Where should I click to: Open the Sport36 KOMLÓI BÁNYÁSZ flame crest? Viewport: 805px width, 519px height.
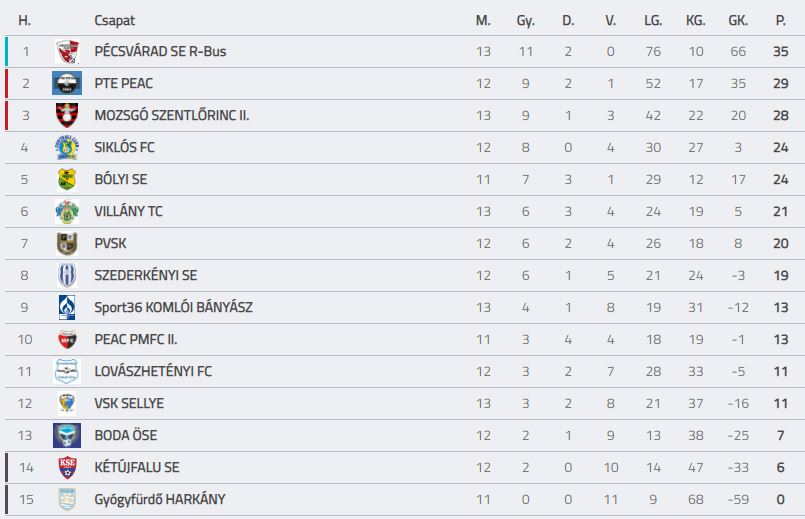click(67, 307)
